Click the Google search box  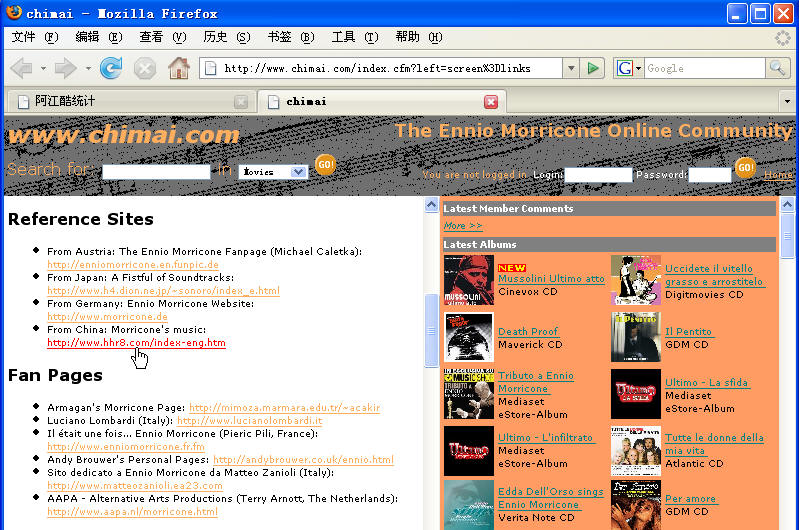(x=705, y=68)
